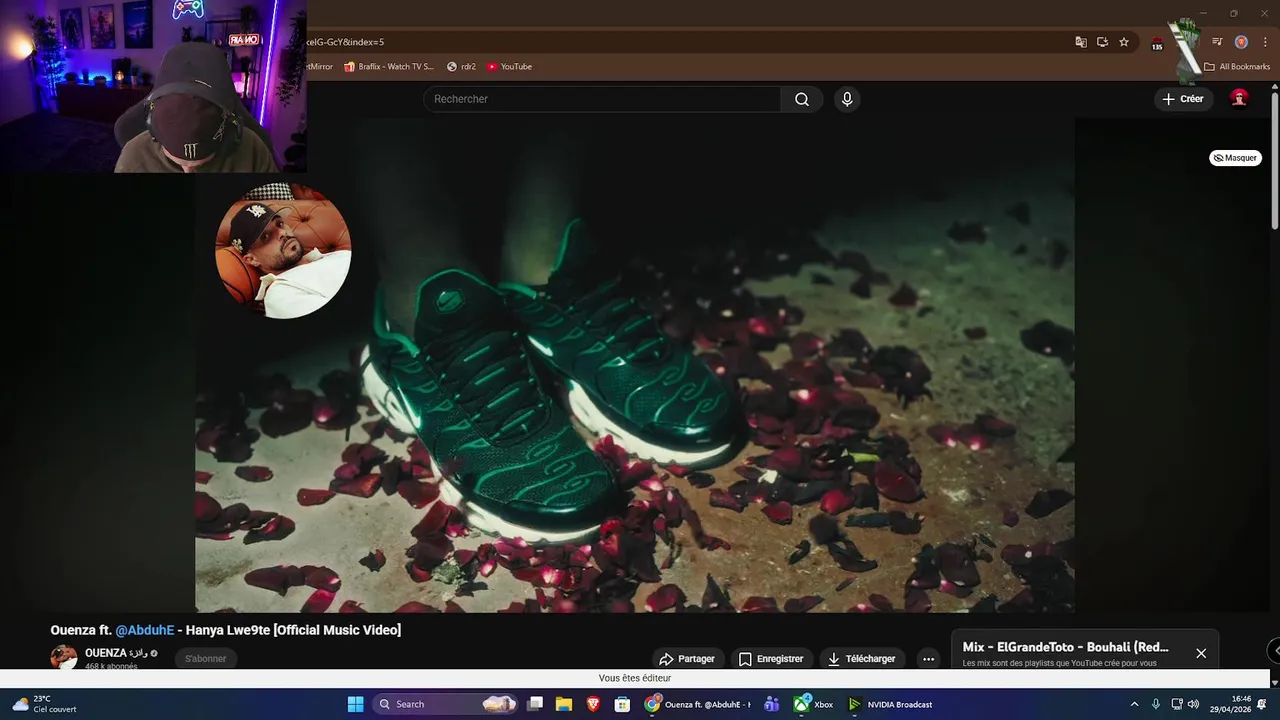Open network status tray icon
The width and height of the screenshot is (1280, 720).
tap(1177, 704)
